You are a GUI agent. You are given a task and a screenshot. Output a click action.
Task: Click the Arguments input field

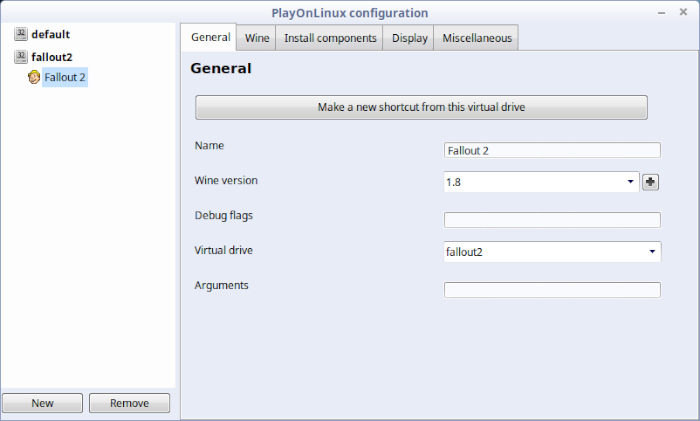(x=552, y=290)
